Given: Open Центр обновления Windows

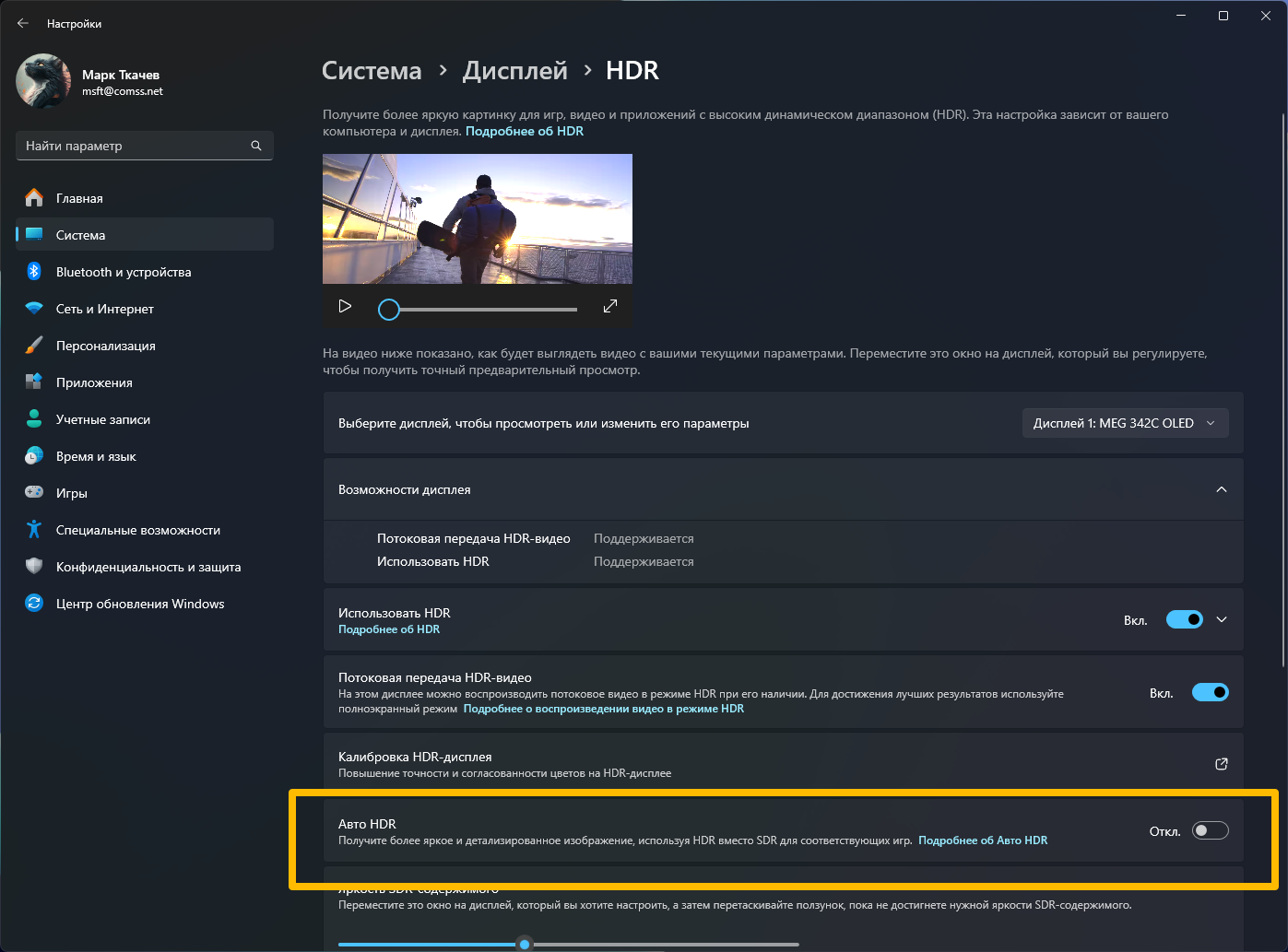Looking at the screenshot, I should (145, 604).
